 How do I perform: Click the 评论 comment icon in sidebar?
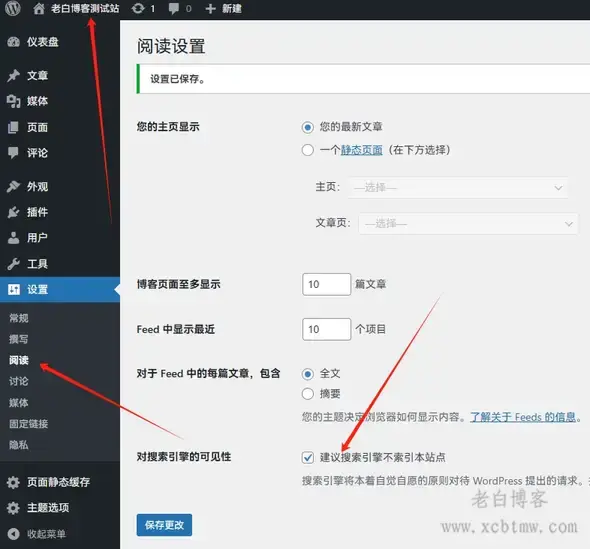tap(13, 153)
